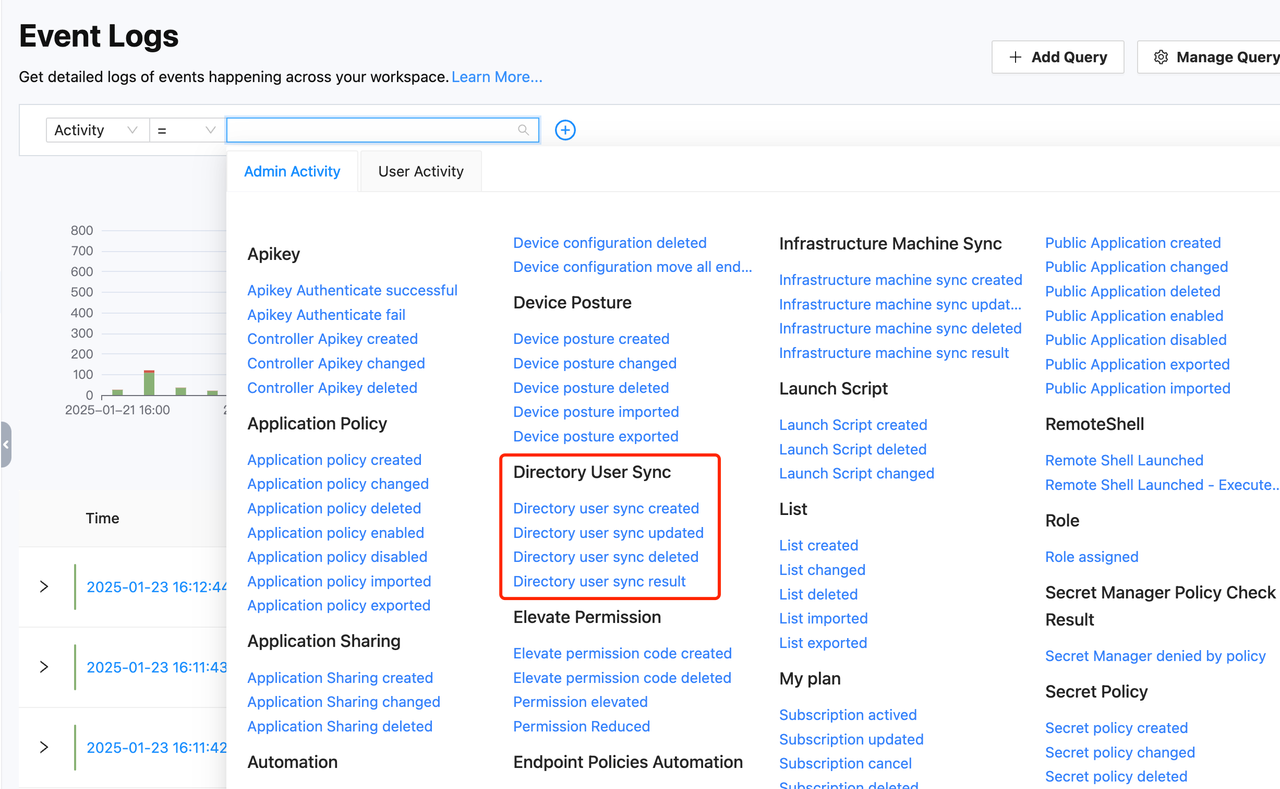Choose Directory user sync created
The height and width of the screenshot is (789, 1280).
pyautogui.click(x=606, y=508)
